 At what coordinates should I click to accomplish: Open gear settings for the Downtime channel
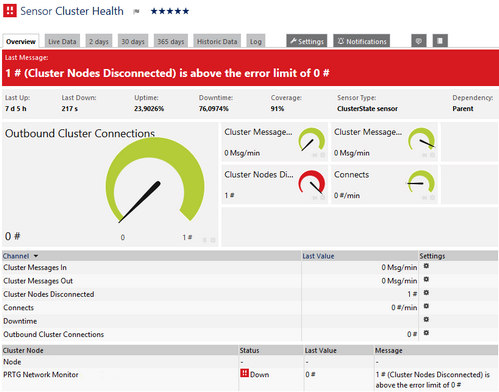pos(426,319)
